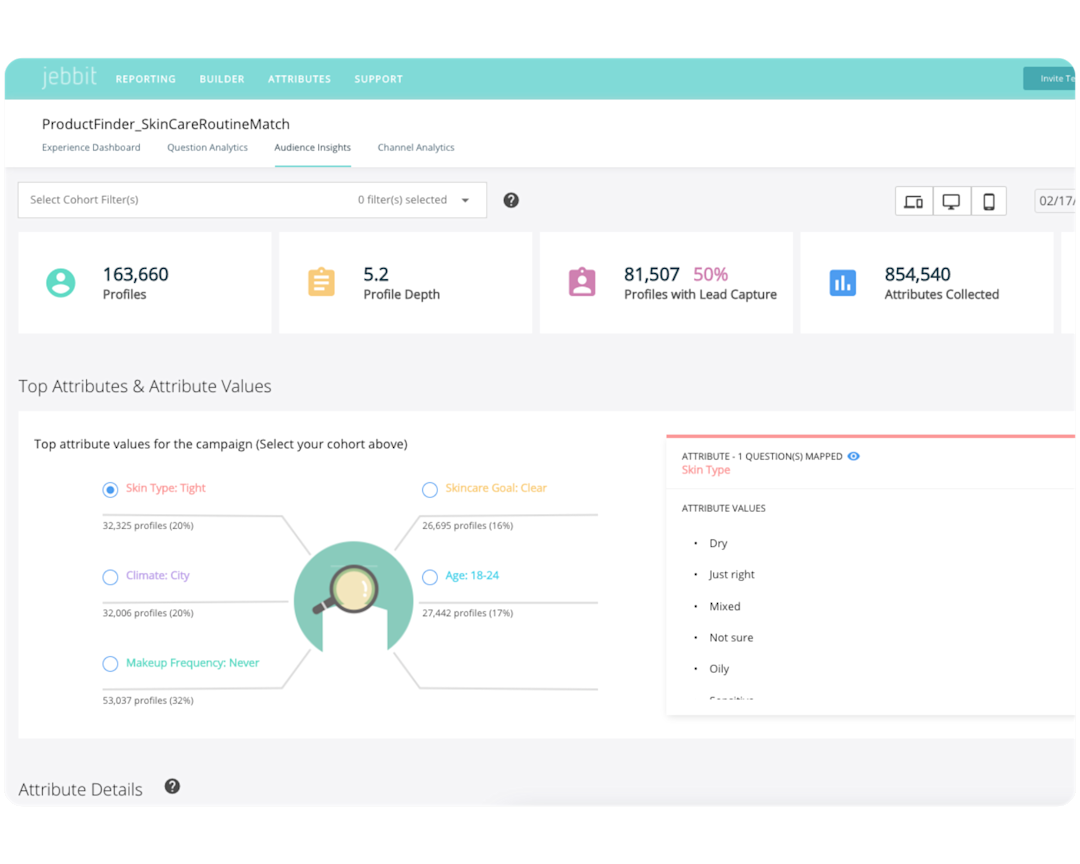Click the Top Attributes & Attribute Values heading
The width and height of the screenshot is (1080, 864).
pos(145,386)
